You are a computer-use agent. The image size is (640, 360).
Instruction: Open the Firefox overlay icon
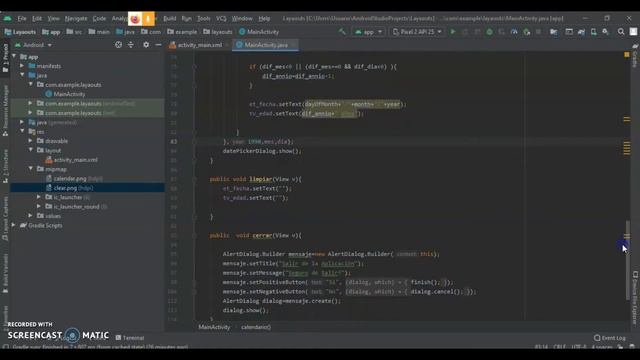point(135,19)
